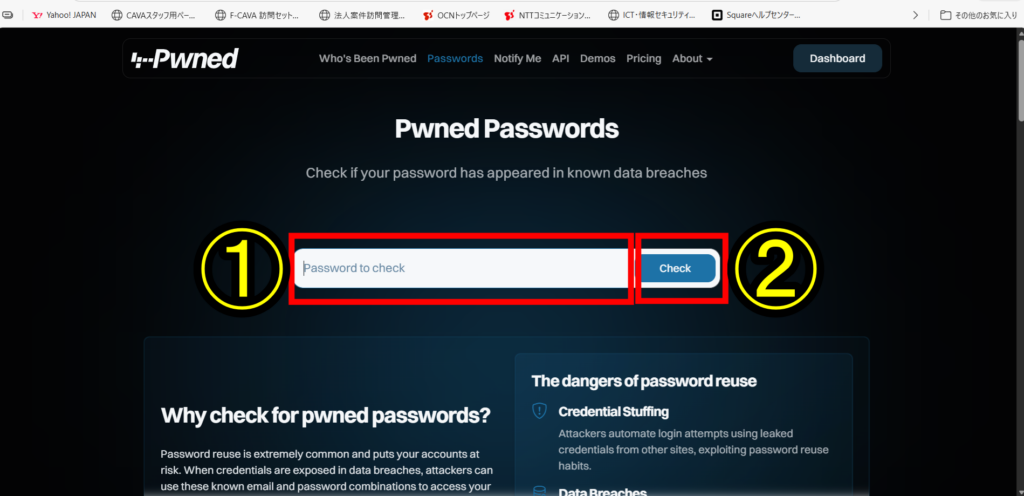Open the F-CAVA 訪問セット bookmark

coord(256,15)
